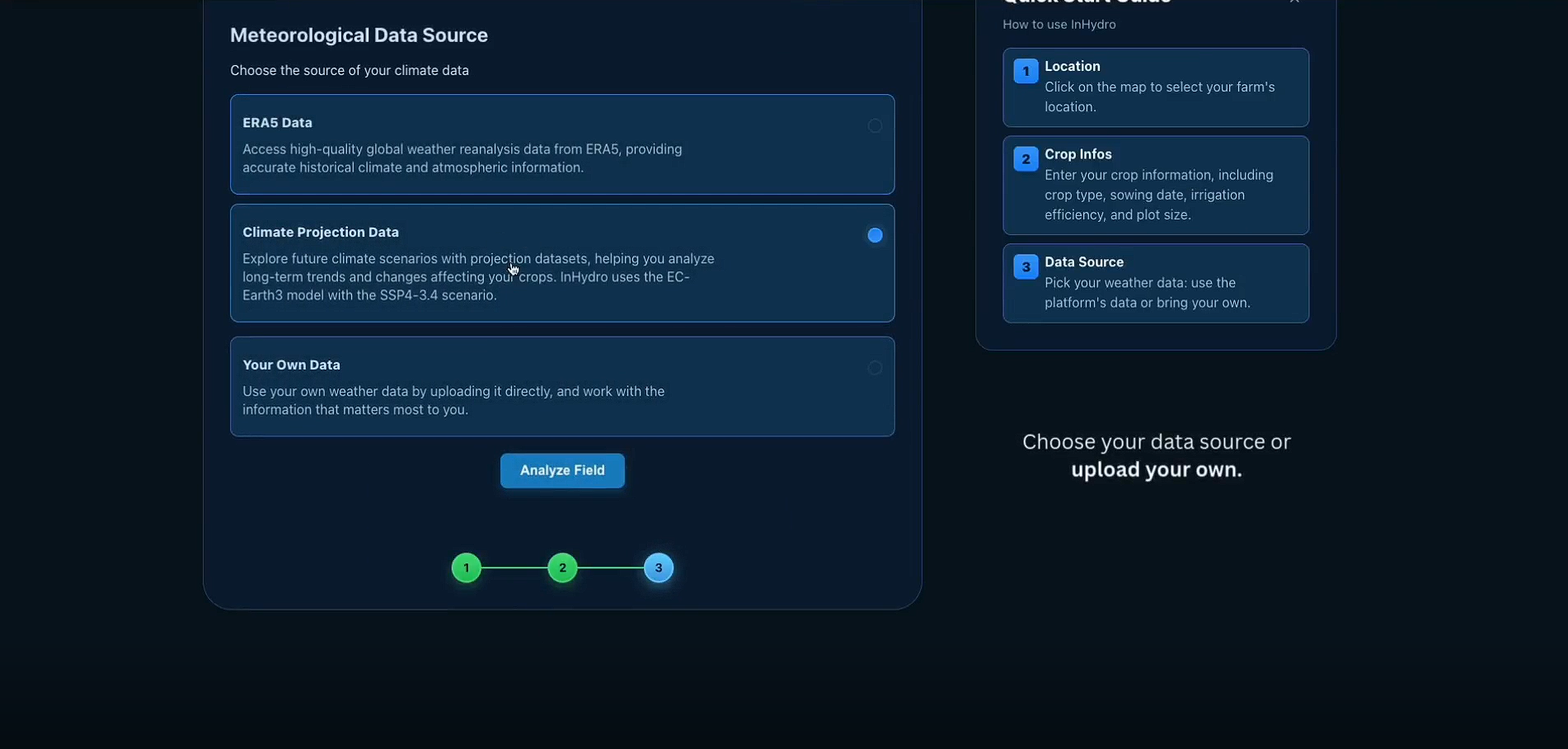Open the Location guide card title
Viewport: 1568px width, 749px height.
point(1072,66)
